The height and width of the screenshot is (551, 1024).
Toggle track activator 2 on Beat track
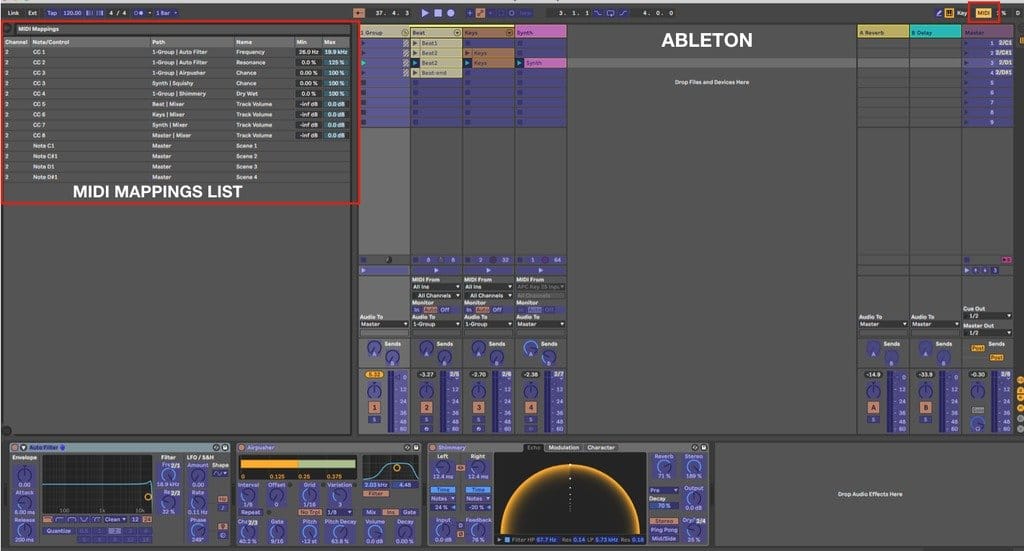[426, 407]
